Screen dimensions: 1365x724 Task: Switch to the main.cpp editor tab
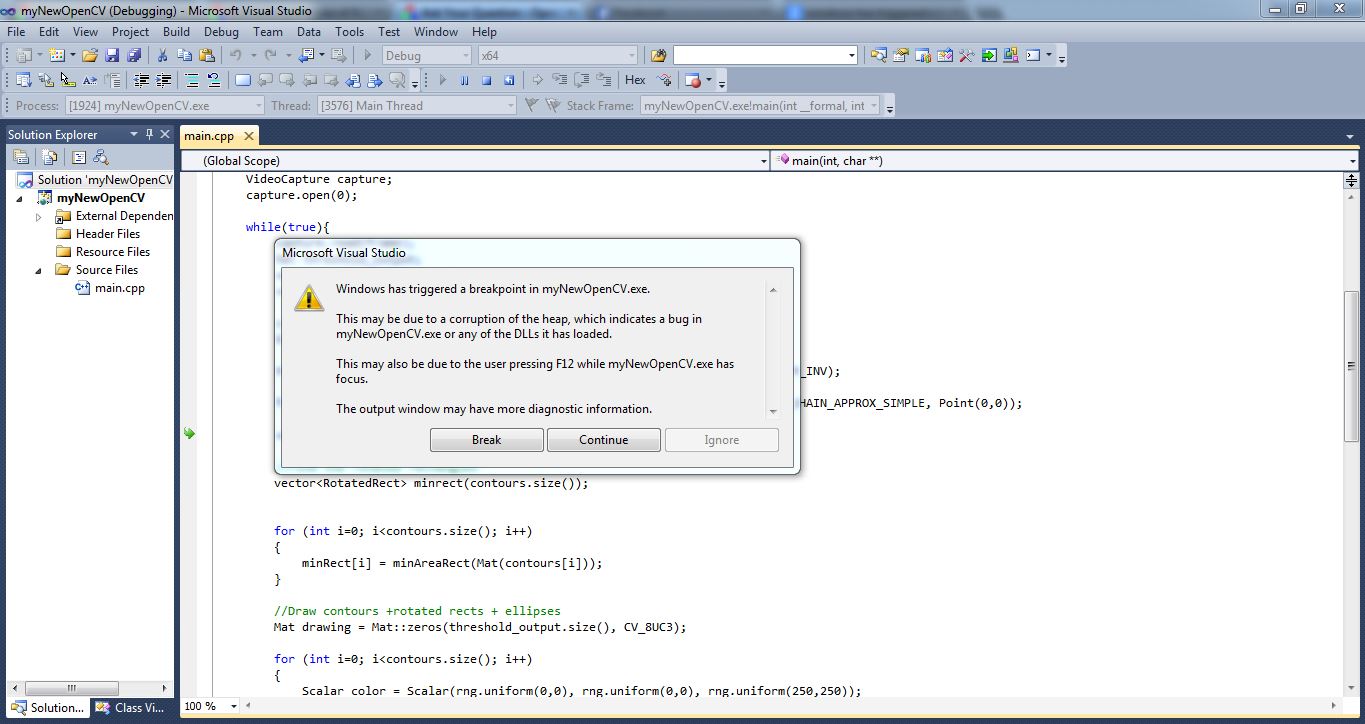pos(211,136)
